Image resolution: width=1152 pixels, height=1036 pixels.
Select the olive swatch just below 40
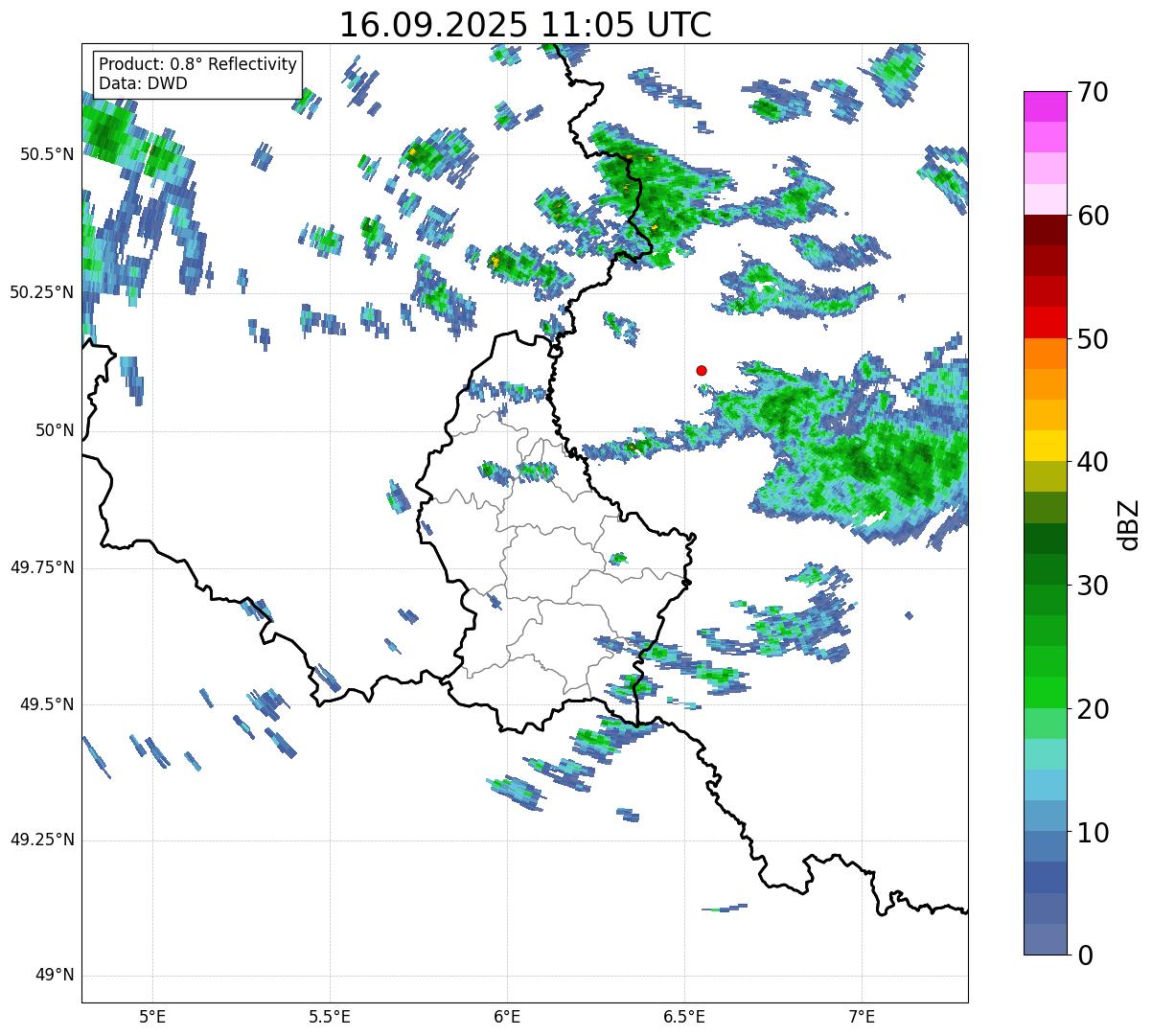click(x=1045, y=476)
